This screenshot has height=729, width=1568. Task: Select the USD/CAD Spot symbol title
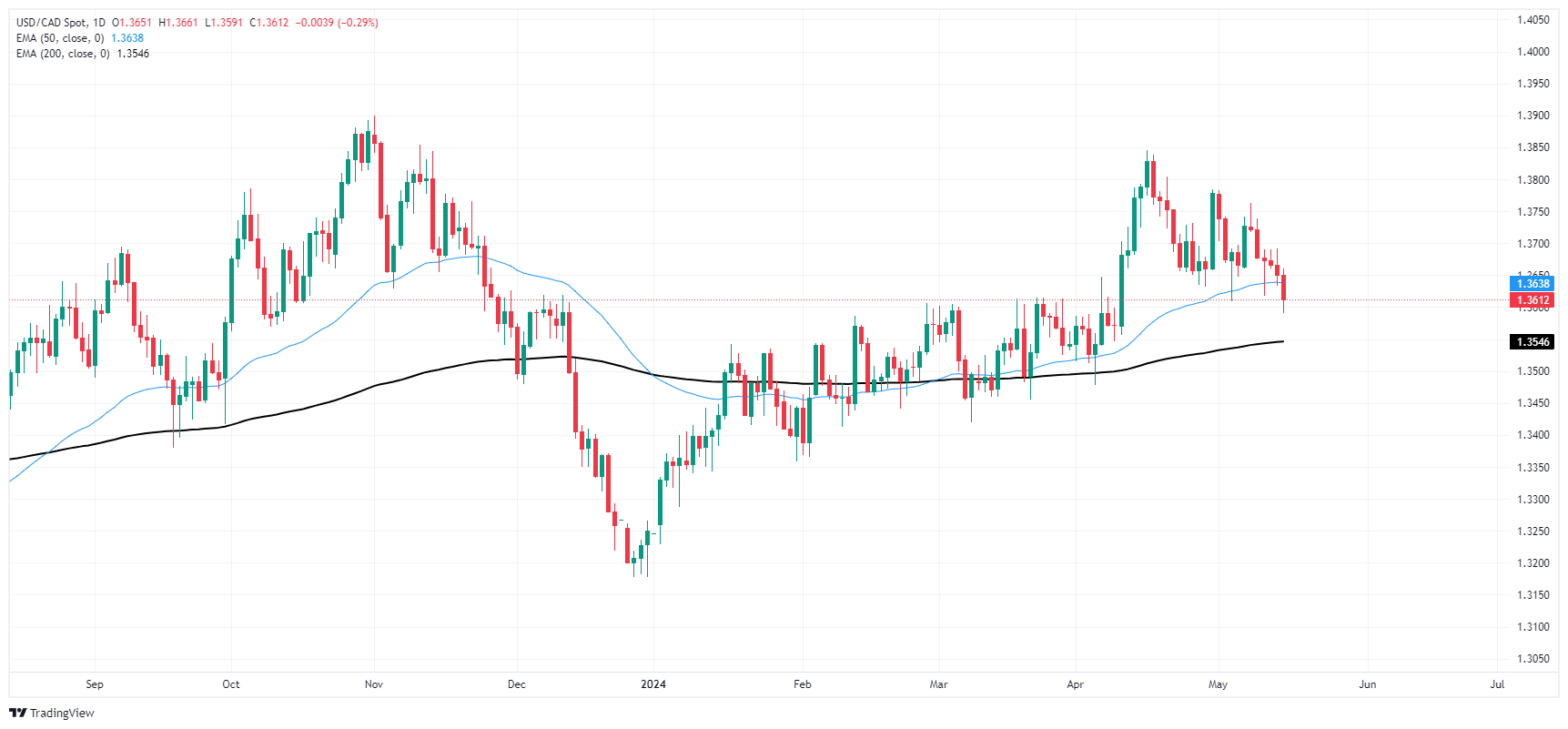[52, 23]
